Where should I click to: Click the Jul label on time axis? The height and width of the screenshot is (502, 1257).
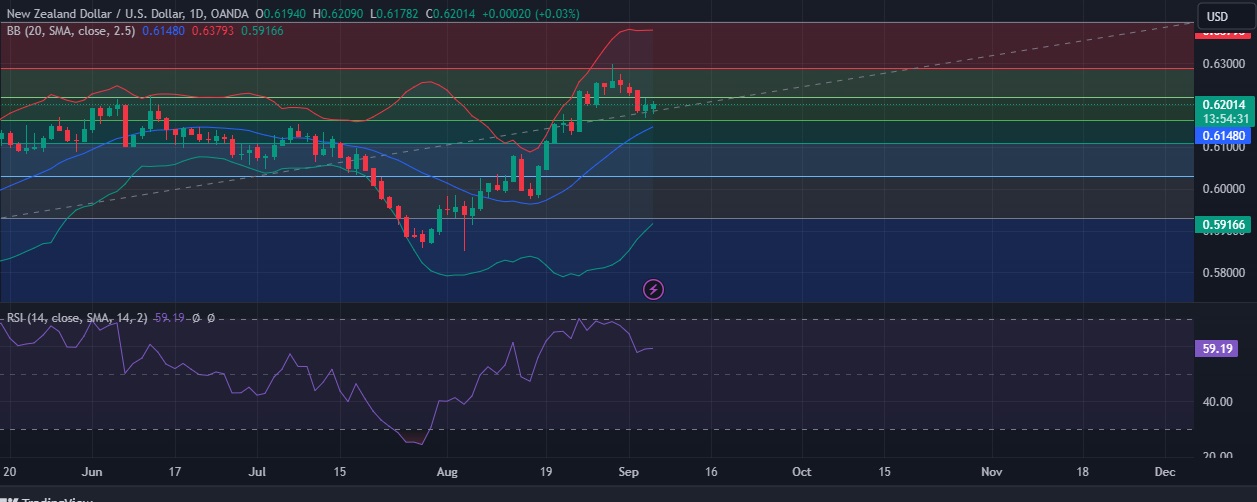(257, 470)
